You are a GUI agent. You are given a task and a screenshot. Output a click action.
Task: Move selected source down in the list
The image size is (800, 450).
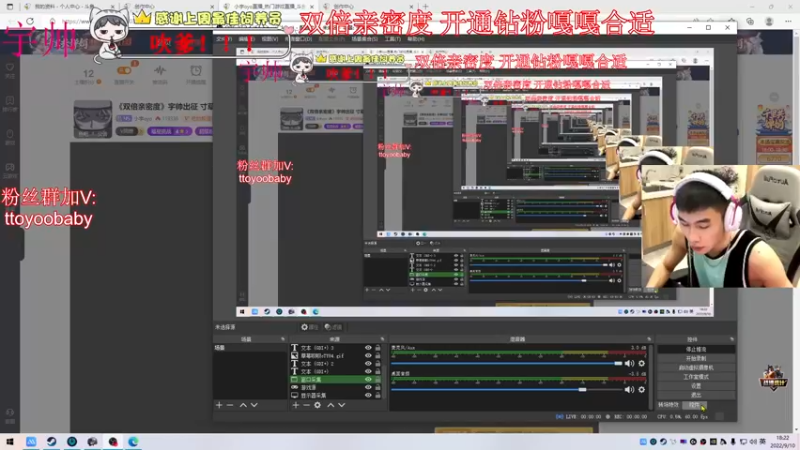[341, 405]
